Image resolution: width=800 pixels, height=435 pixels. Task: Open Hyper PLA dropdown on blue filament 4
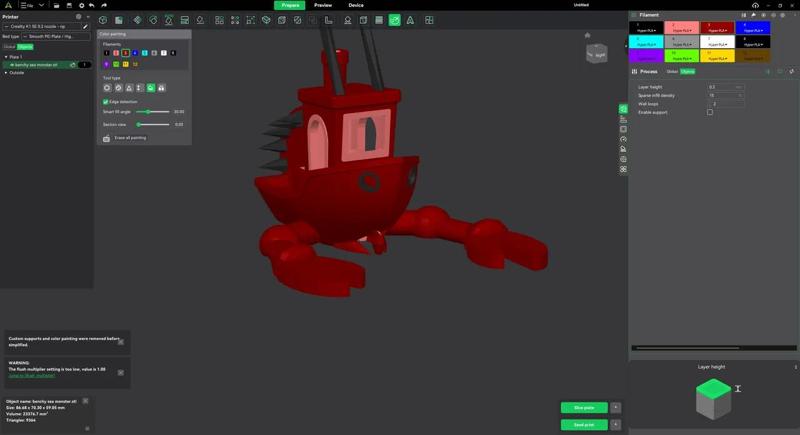(x=753, y=31)
